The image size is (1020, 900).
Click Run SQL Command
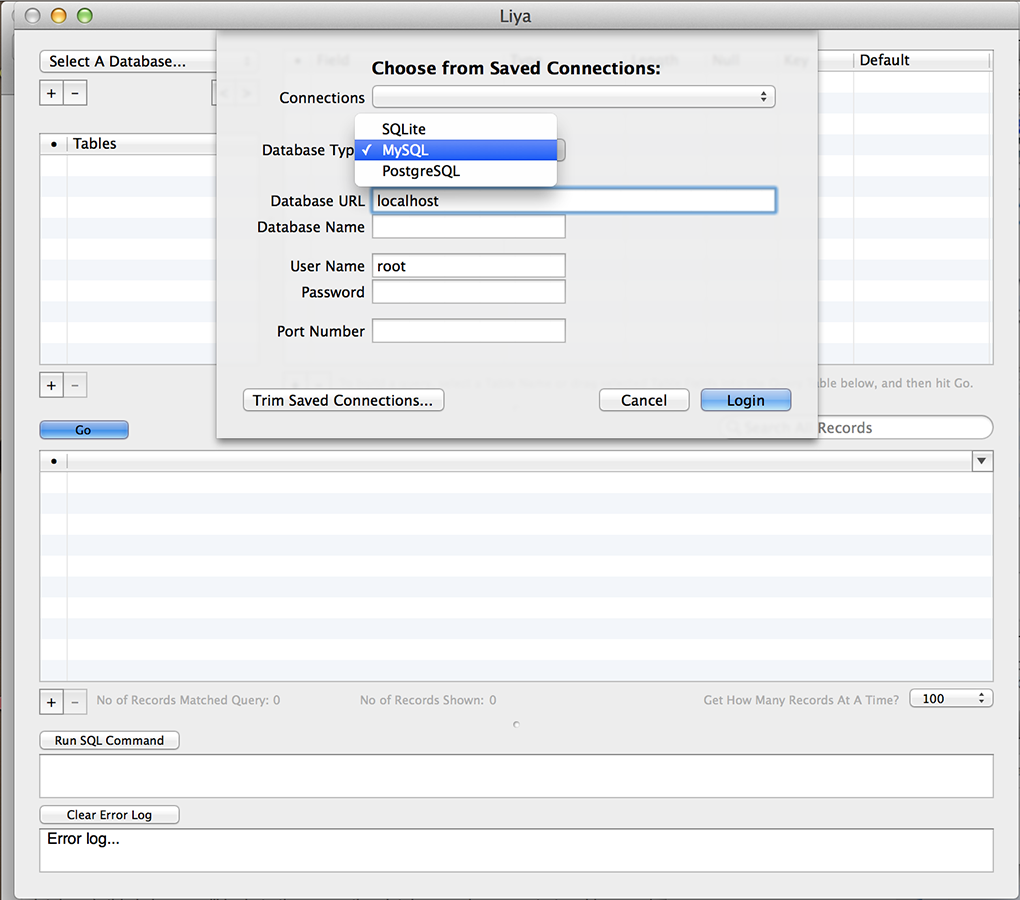click(109, 741)
